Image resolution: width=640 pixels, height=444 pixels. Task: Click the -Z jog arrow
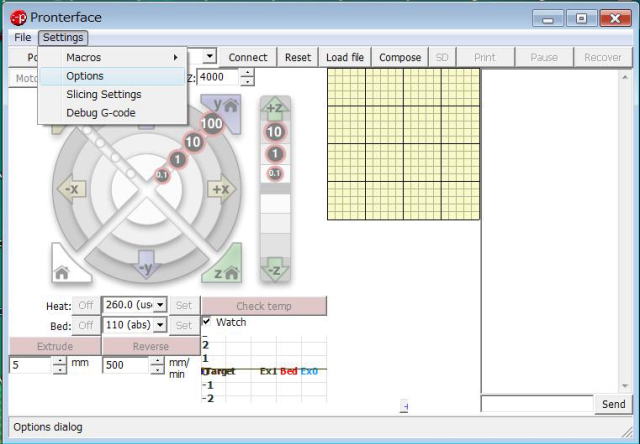[275, 269]
